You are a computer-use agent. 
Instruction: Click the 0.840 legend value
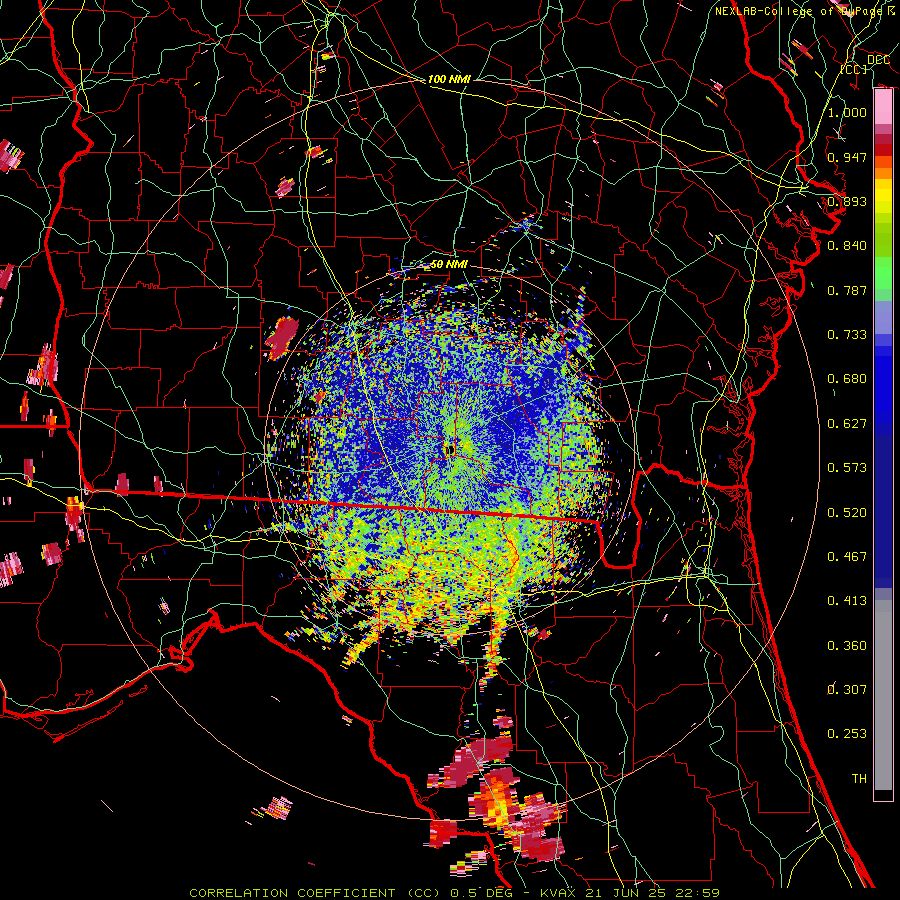point(847,245)
